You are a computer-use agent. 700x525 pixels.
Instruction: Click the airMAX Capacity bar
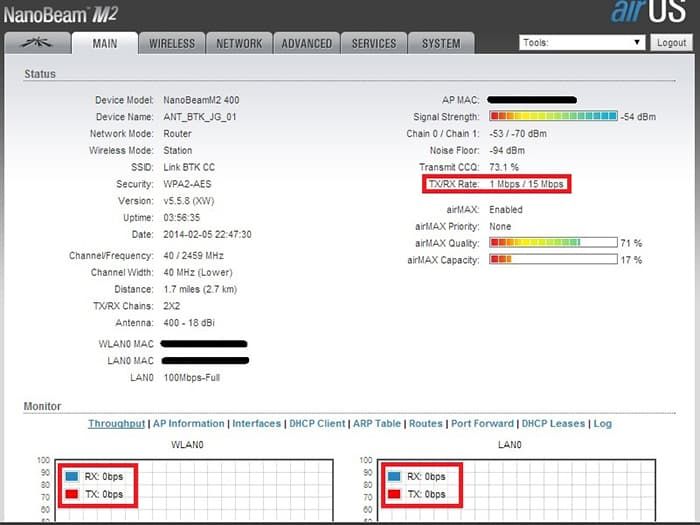tap(553, 259)
